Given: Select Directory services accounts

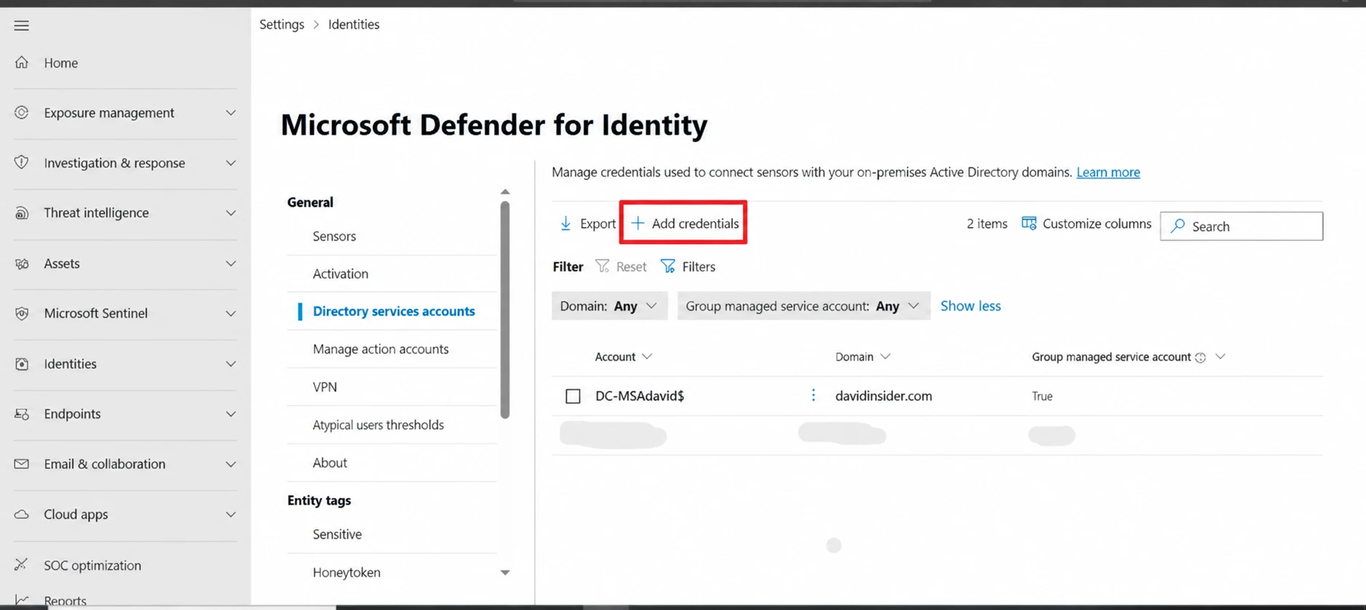Looking at the screenshot, I should (x=394, y=311).
